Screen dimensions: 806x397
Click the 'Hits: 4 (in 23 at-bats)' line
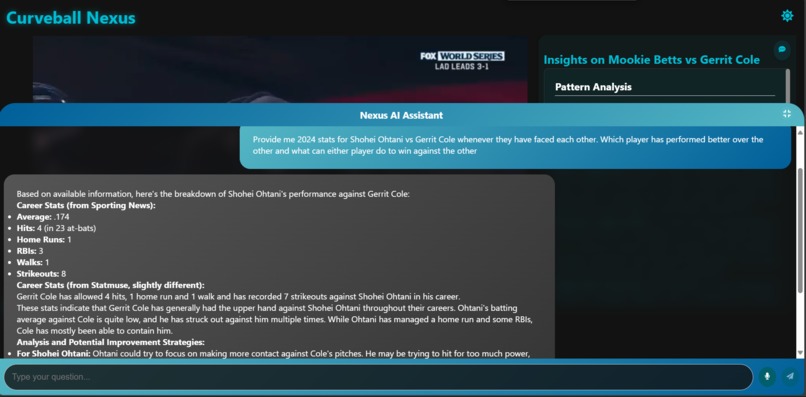pyautogui.click(x=56, y=228)
